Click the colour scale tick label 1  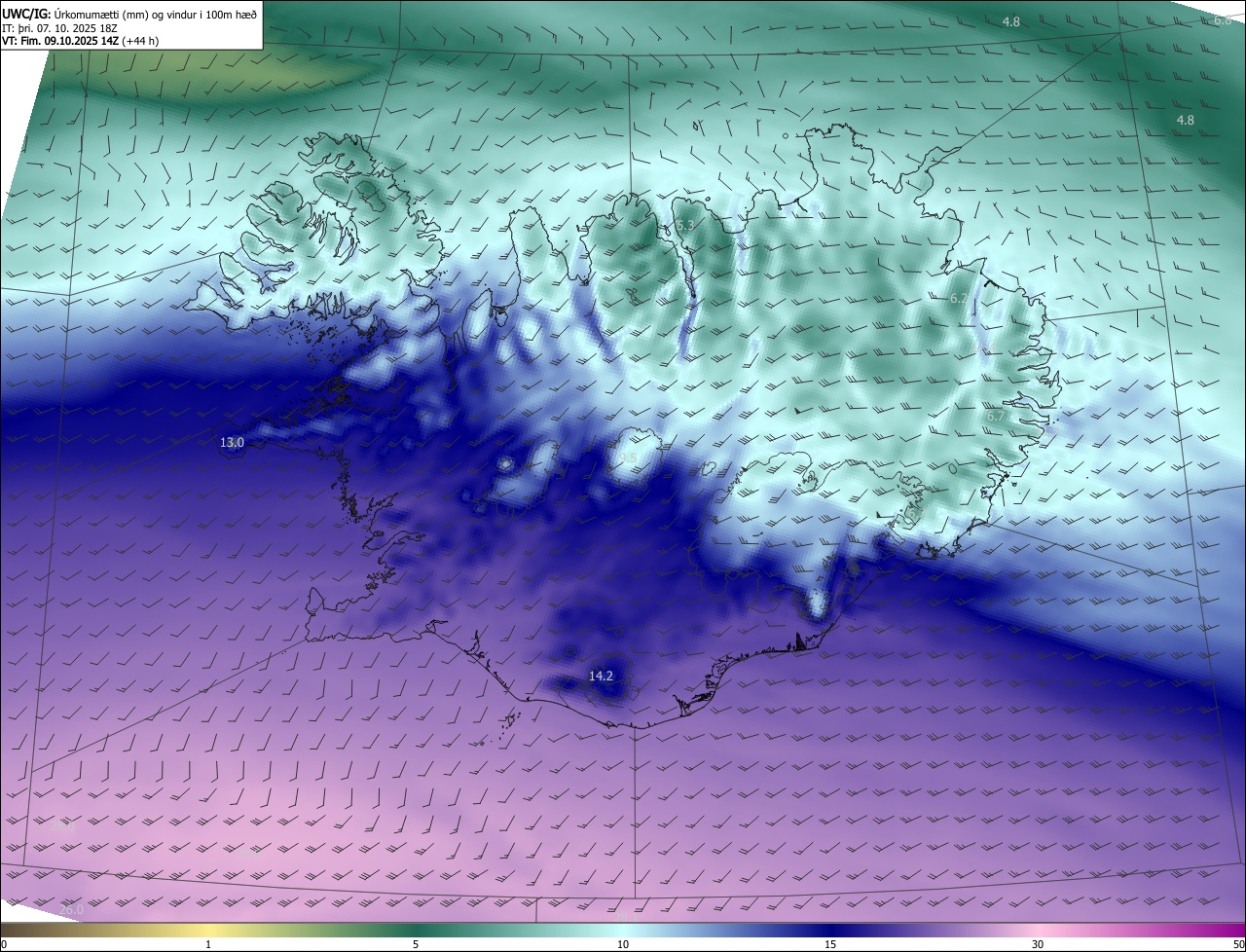tap(208, 944)
